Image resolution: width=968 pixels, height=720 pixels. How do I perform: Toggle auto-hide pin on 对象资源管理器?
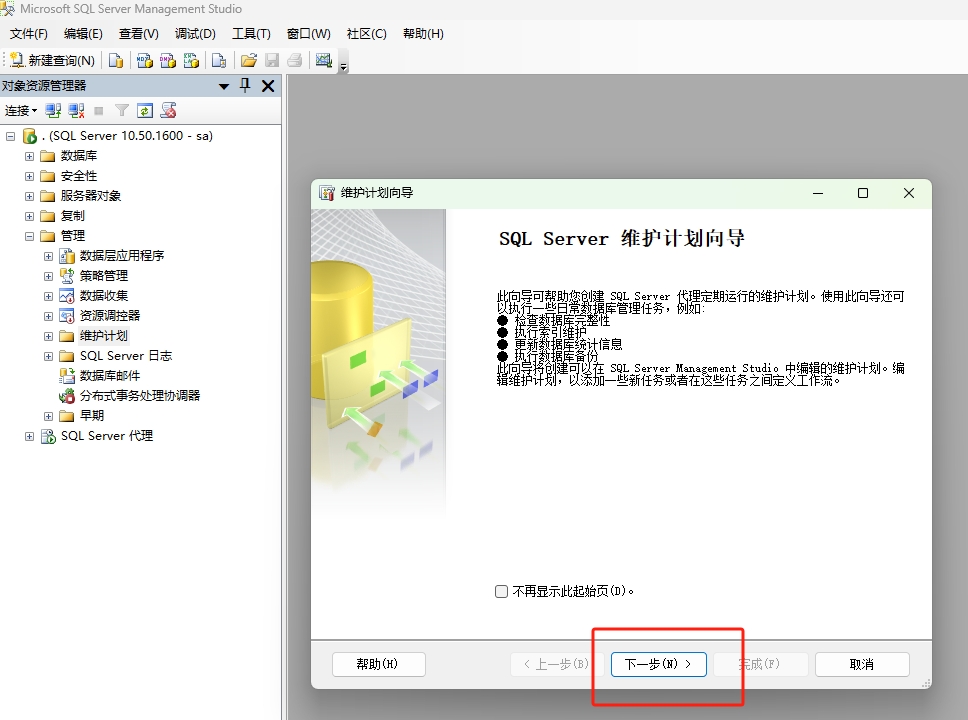pos(245,85)
